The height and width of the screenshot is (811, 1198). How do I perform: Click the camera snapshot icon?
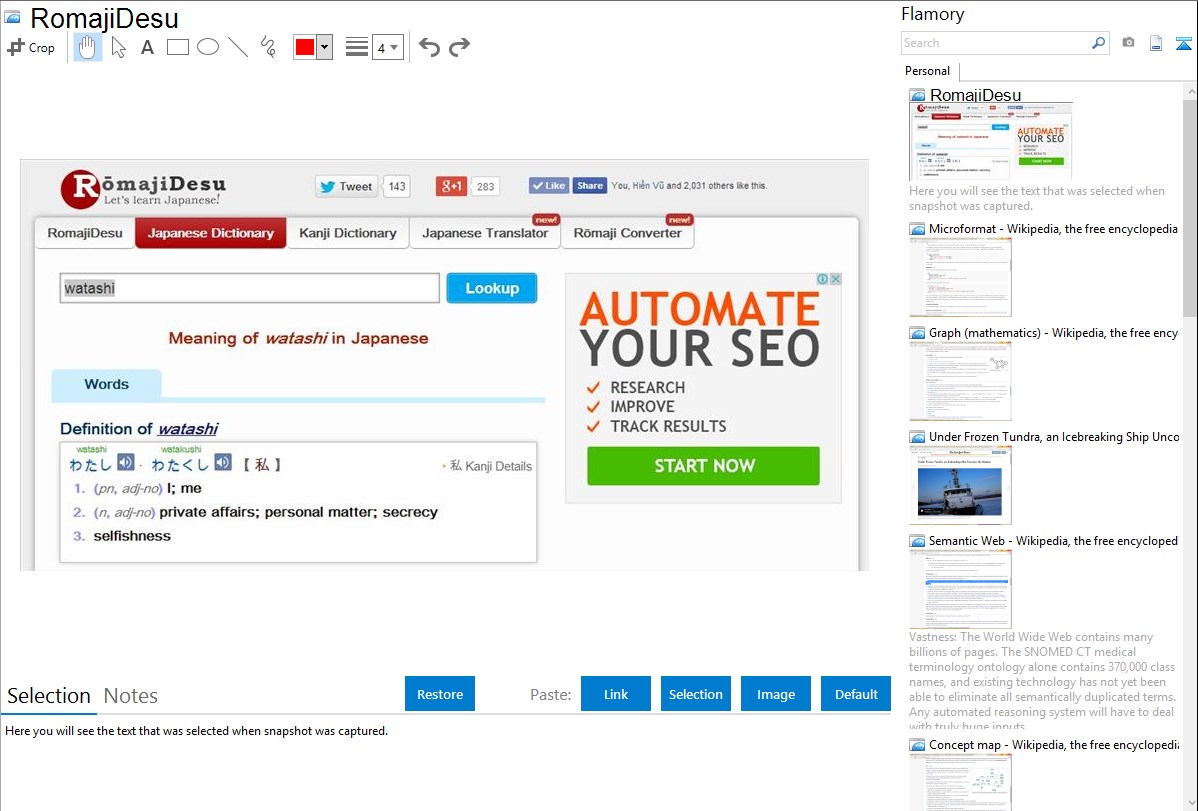tap(1128, 43)
